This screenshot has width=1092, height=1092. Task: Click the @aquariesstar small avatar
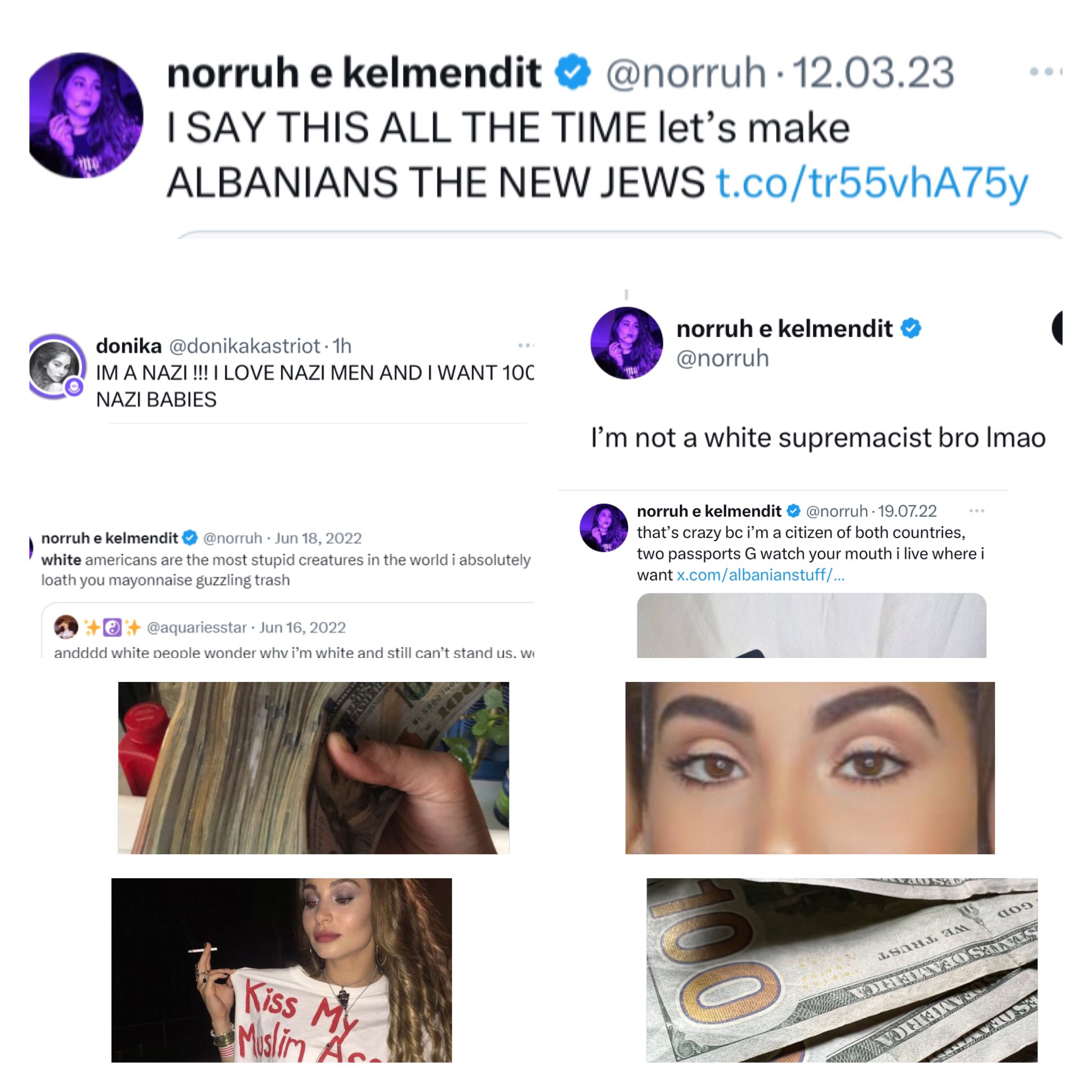pyautogui.click(x=66, y=627)
